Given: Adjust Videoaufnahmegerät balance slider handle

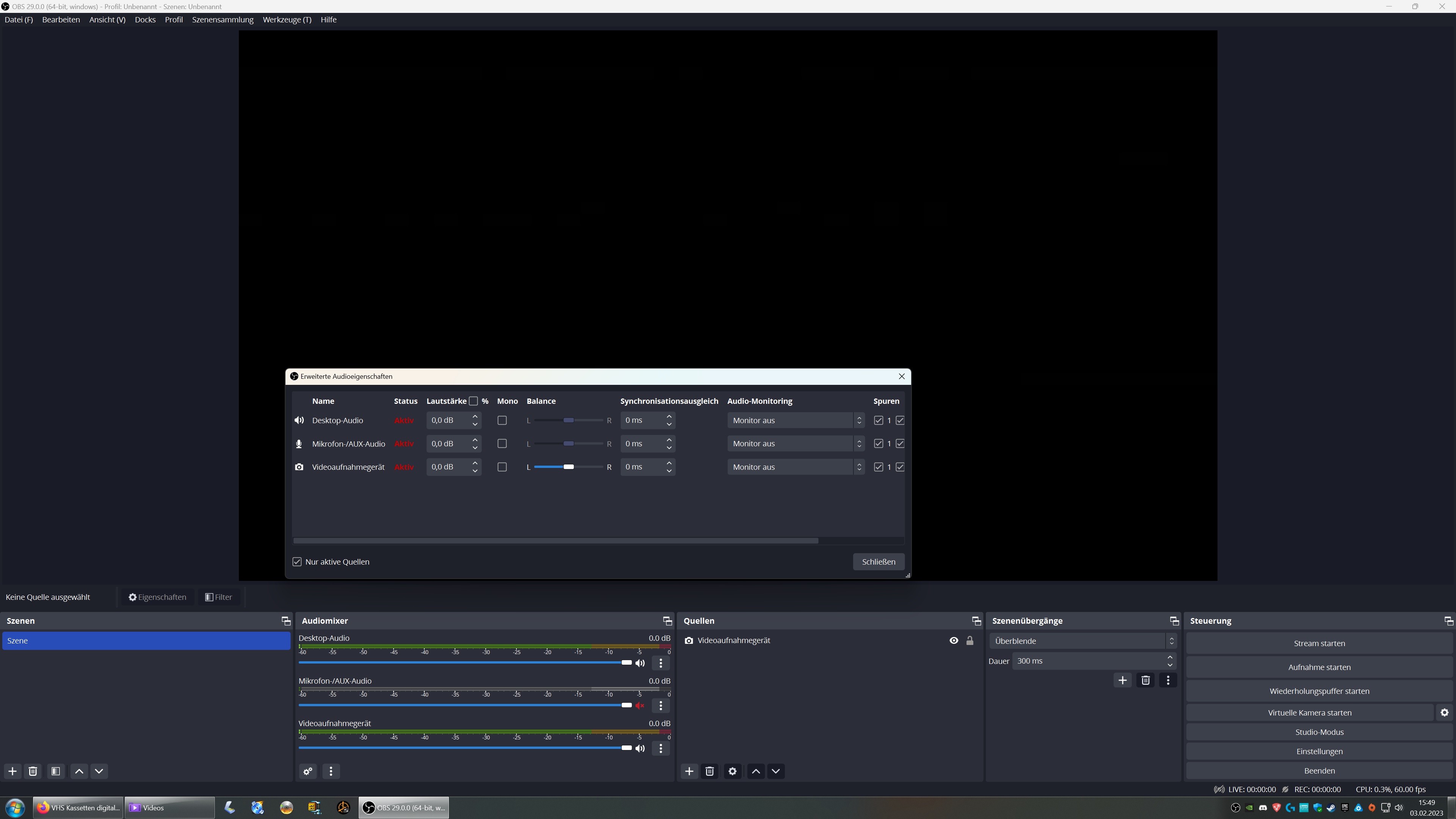Looking at the screenshot, I should click(569, 467).
